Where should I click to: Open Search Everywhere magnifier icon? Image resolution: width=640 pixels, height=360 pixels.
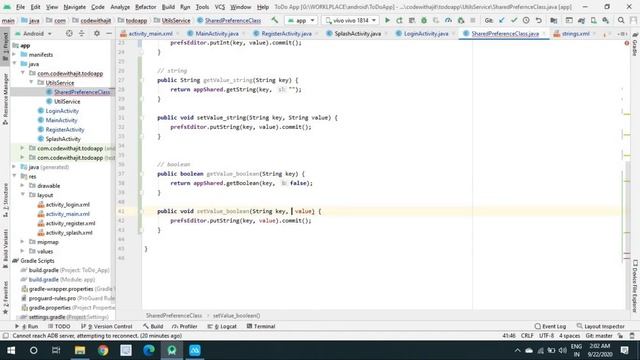click(621, 20)
